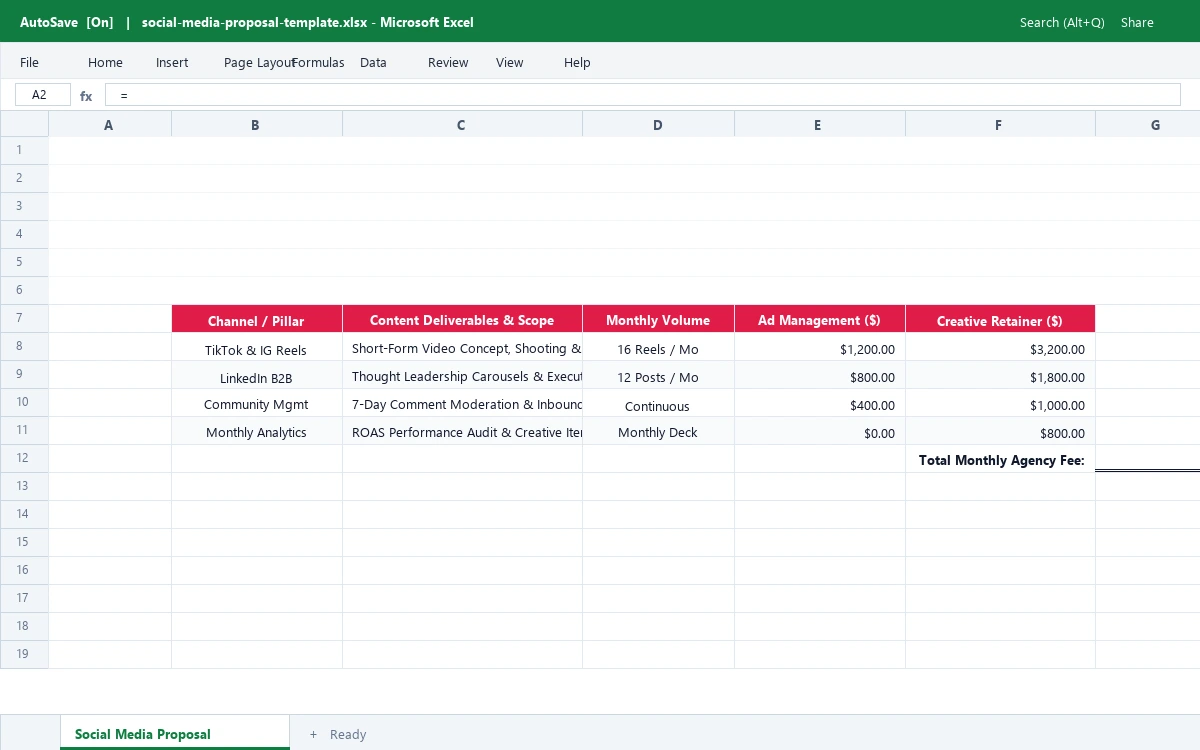Click the Search (Alt+Q) box
The height and width of the screenshot is (750, 1200).
[1062, 22]
